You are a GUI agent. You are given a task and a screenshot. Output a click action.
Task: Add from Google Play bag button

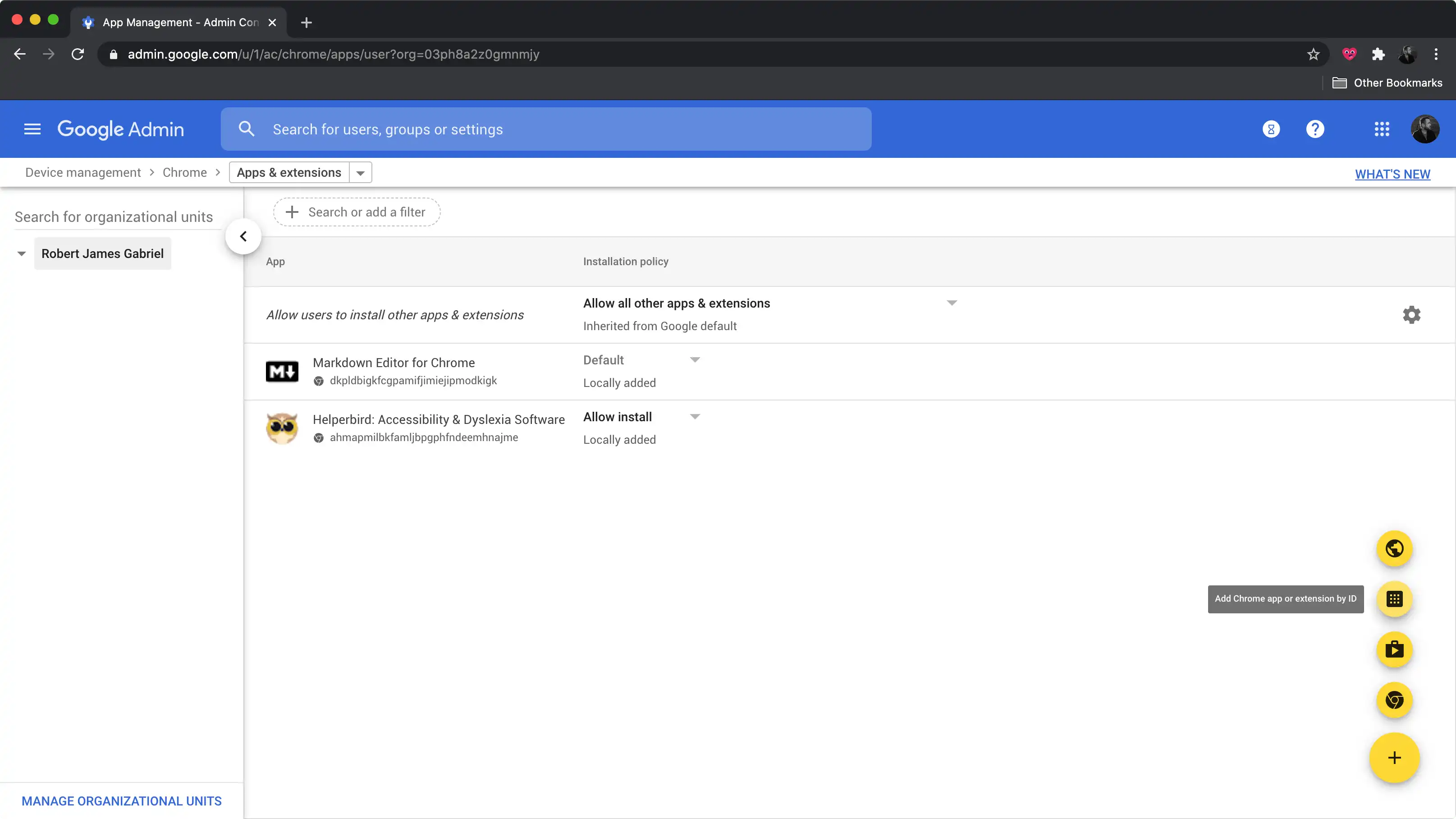point(1394,650)
